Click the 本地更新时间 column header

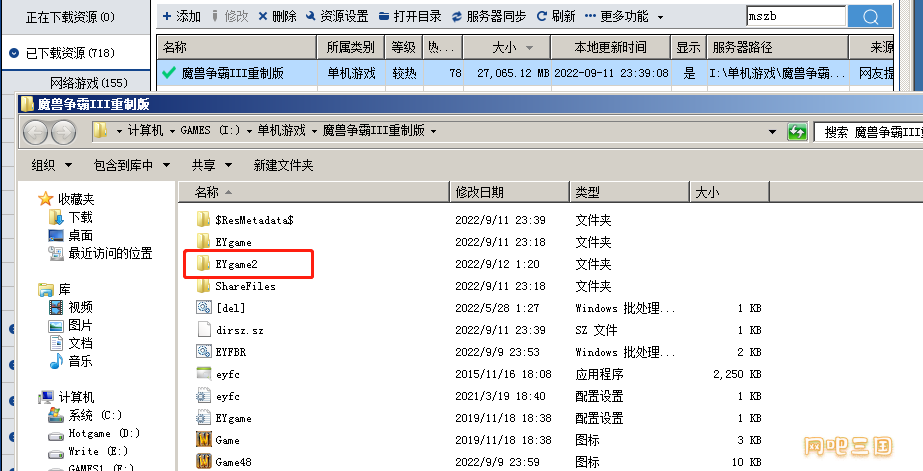610,47
